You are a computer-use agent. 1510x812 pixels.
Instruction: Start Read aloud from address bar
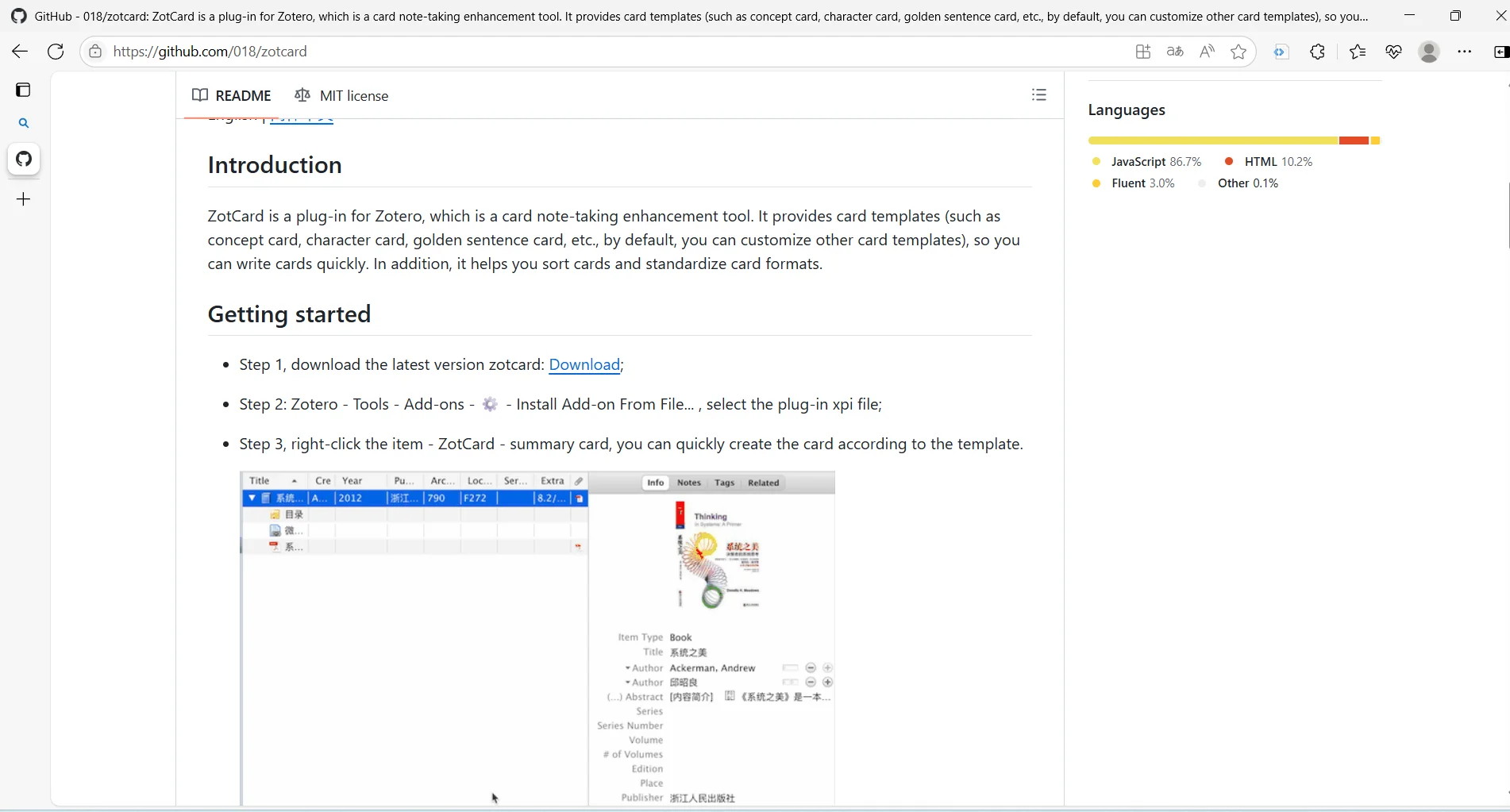point(1207,52)
